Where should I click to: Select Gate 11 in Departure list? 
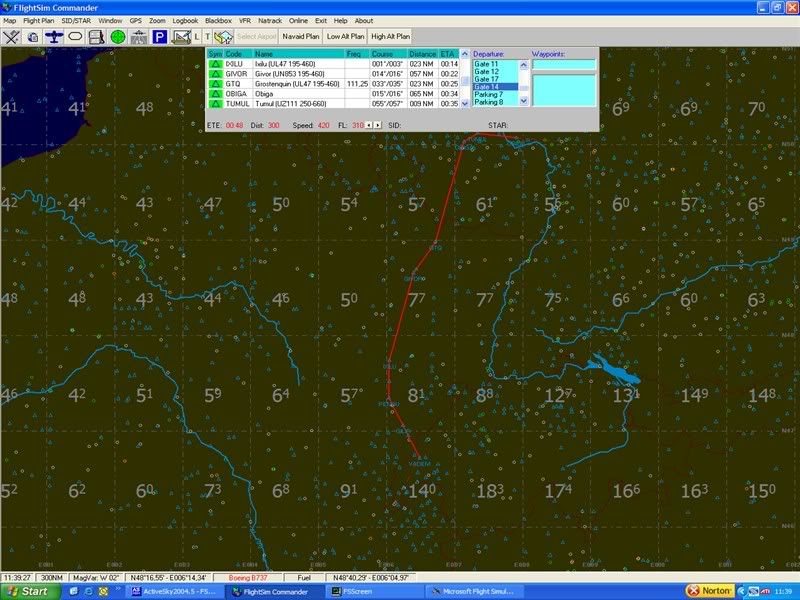495,64
